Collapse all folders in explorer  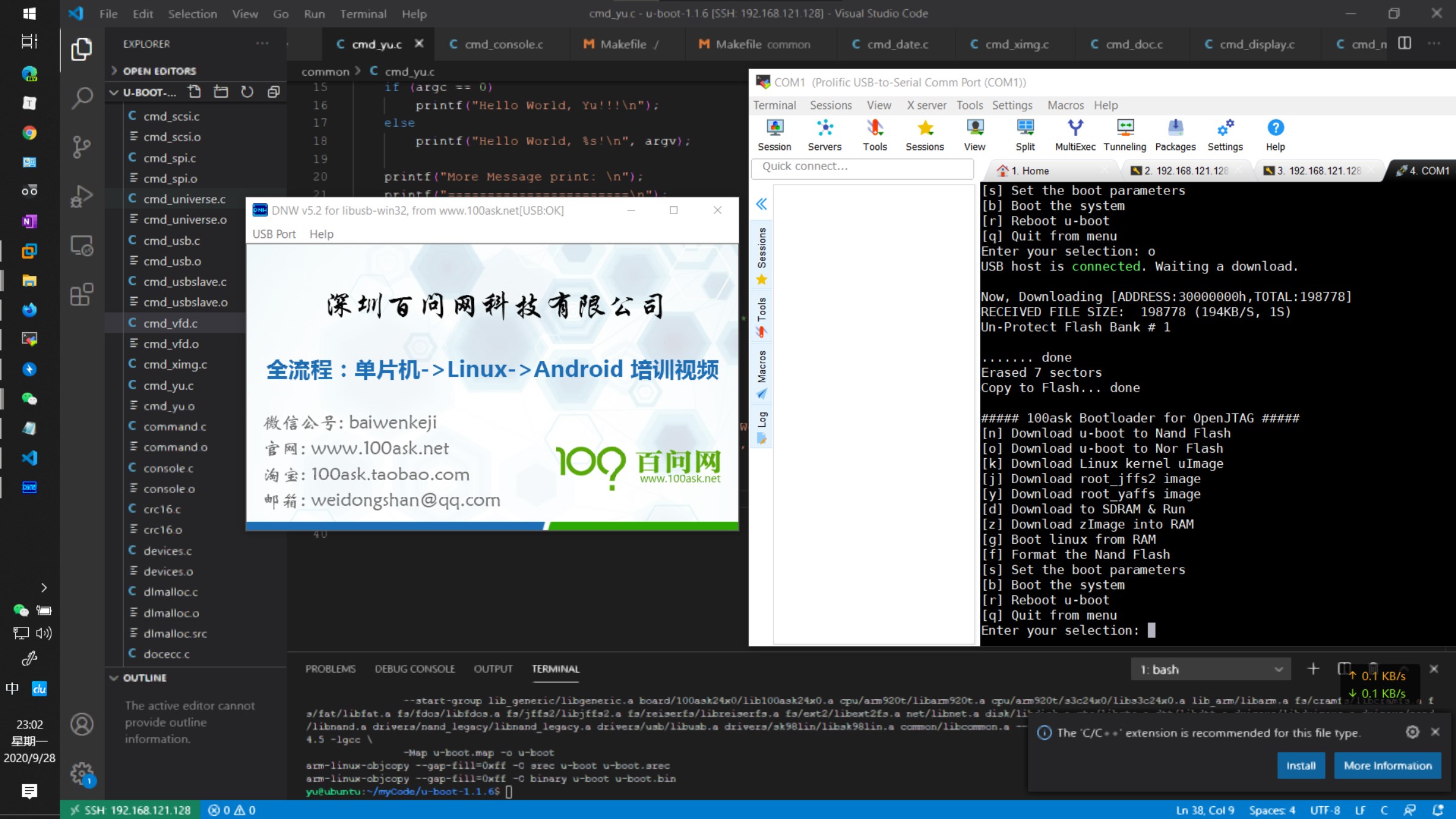273,92
